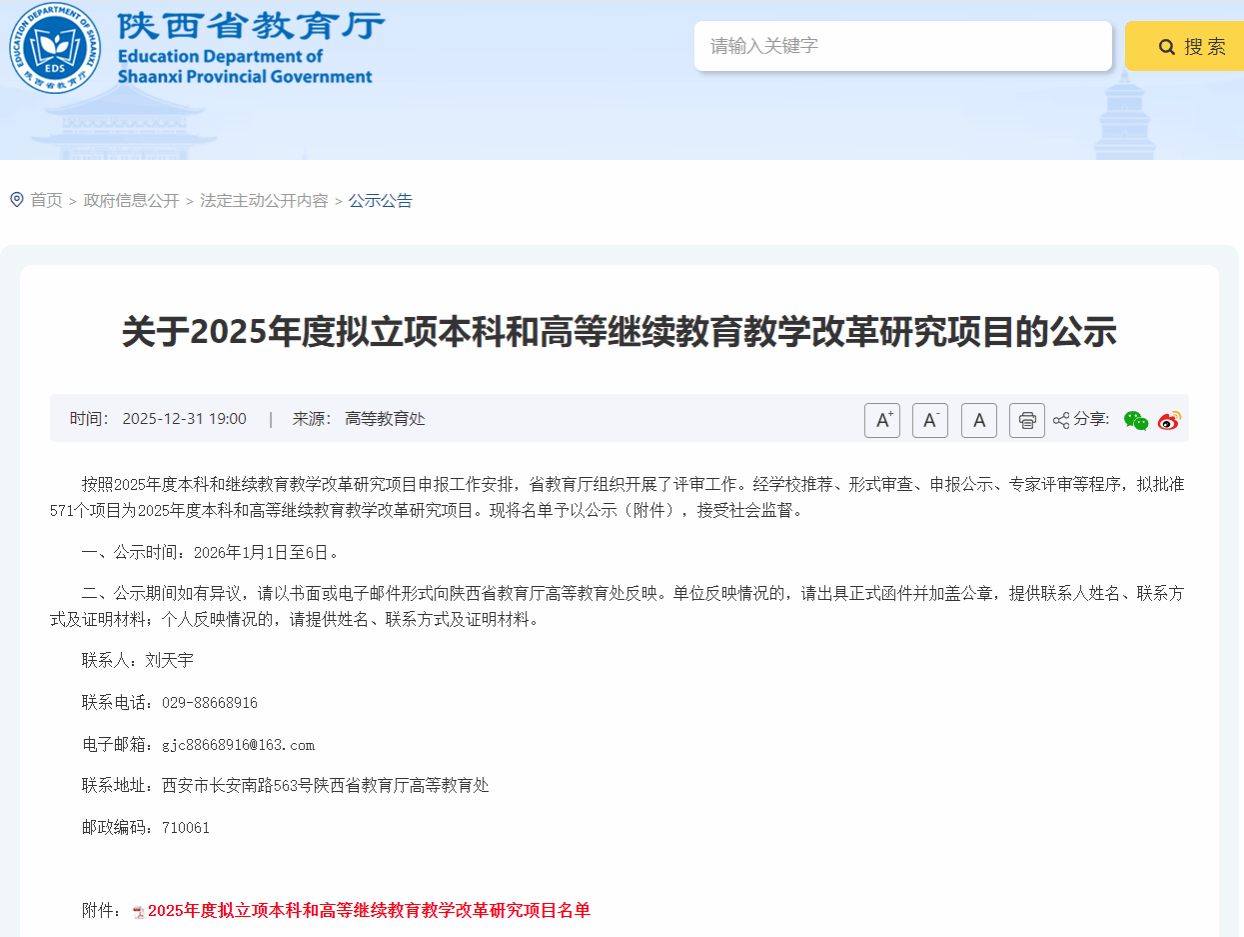Print the page using the printer icon

click(1027, 420)
